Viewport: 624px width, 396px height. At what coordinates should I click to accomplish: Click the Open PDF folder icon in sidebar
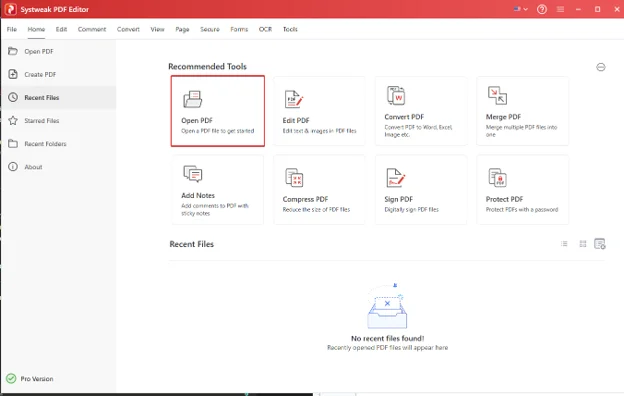[13, 51]
